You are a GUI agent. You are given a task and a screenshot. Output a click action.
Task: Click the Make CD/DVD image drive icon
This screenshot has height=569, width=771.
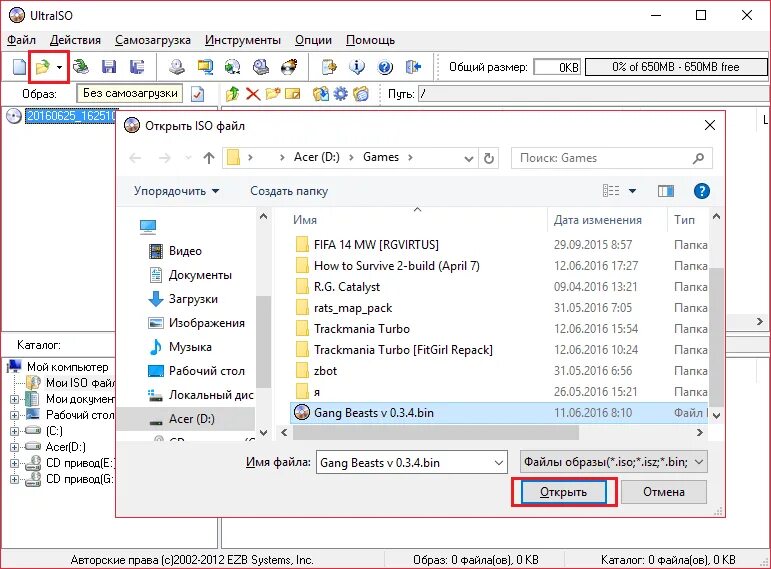point(177,66)
